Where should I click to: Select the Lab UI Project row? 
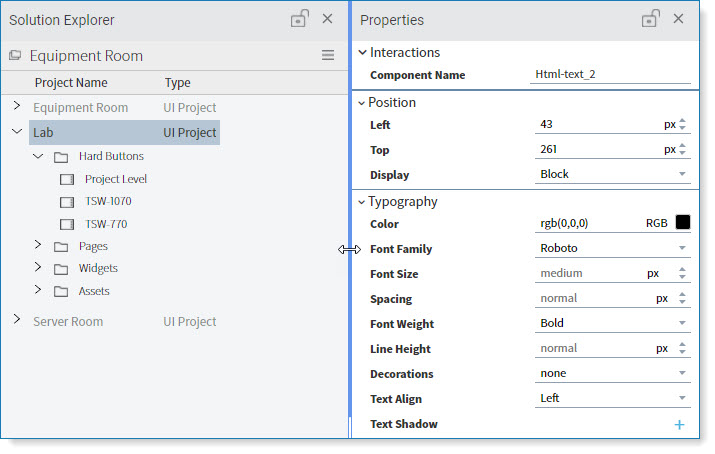(x=124, y=133)
